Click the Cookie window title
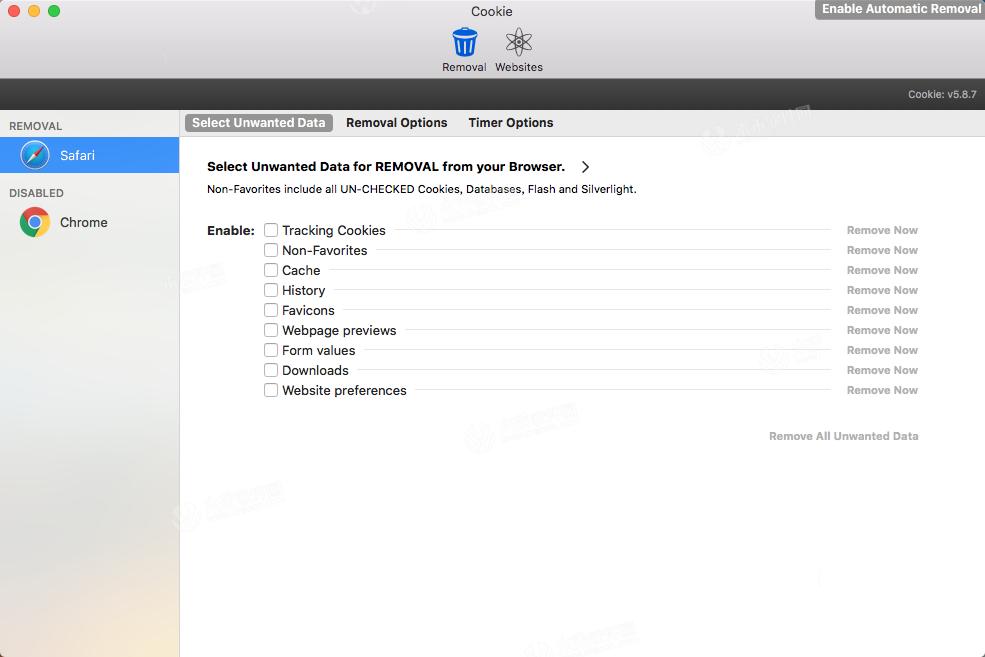The image size is (985, 657). pos(492,11)
